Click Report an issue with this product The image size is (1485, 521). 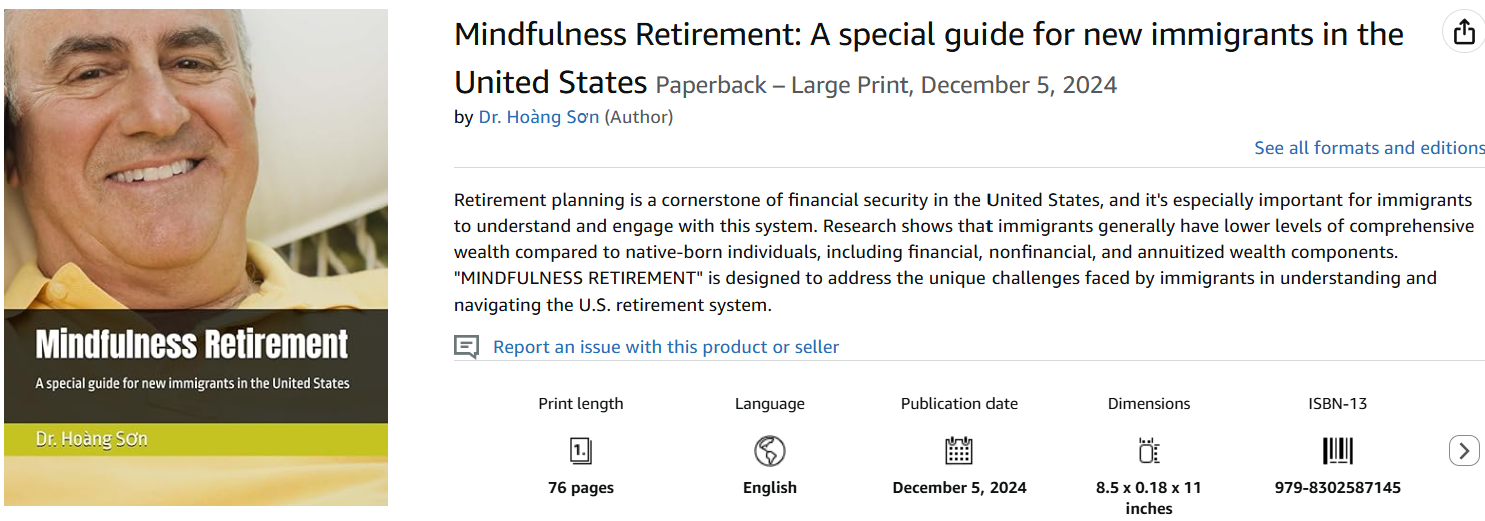tap(666, 347)
